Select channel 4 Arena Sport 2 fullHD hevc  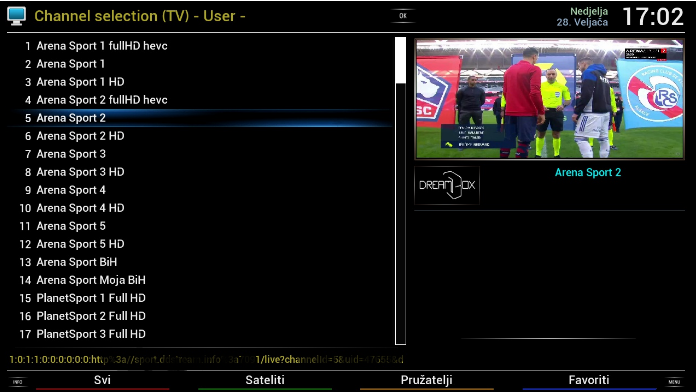click(x=200, y=100)
